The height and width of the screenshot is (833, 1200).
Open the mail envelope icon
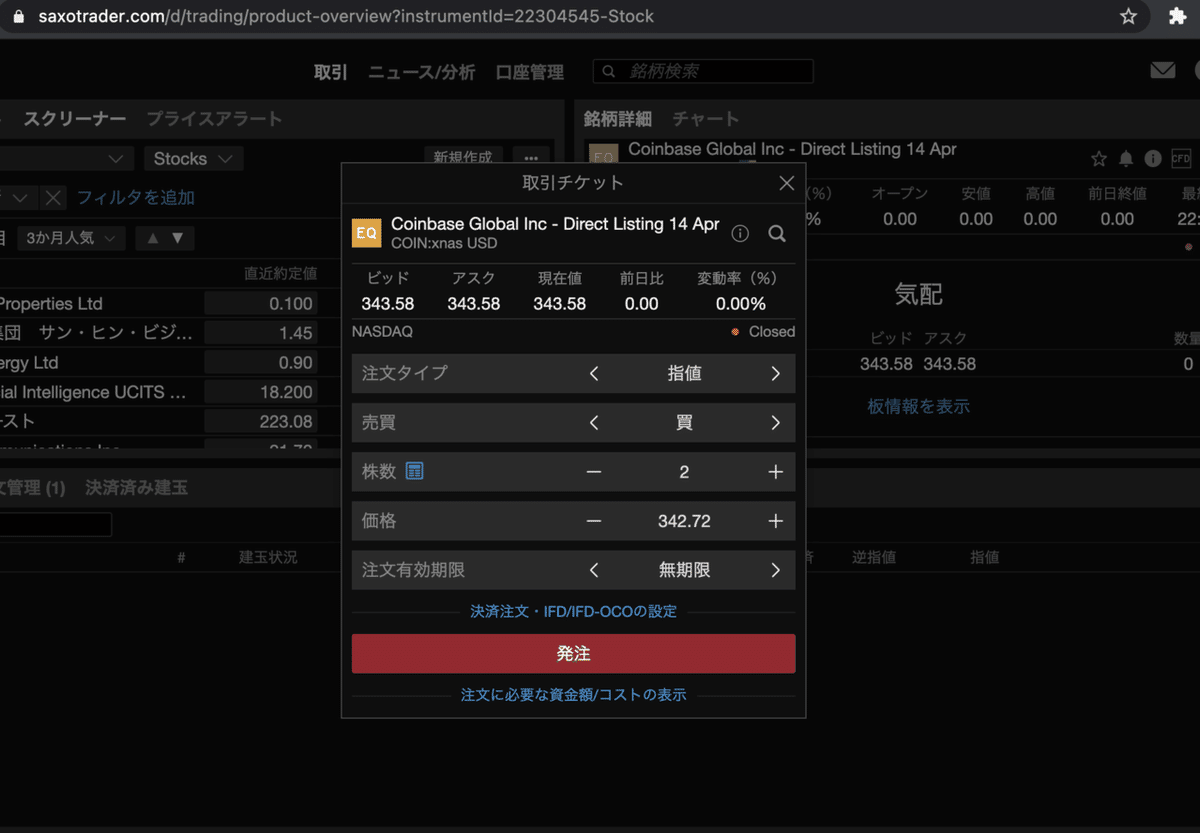(x=1162, y=70)
